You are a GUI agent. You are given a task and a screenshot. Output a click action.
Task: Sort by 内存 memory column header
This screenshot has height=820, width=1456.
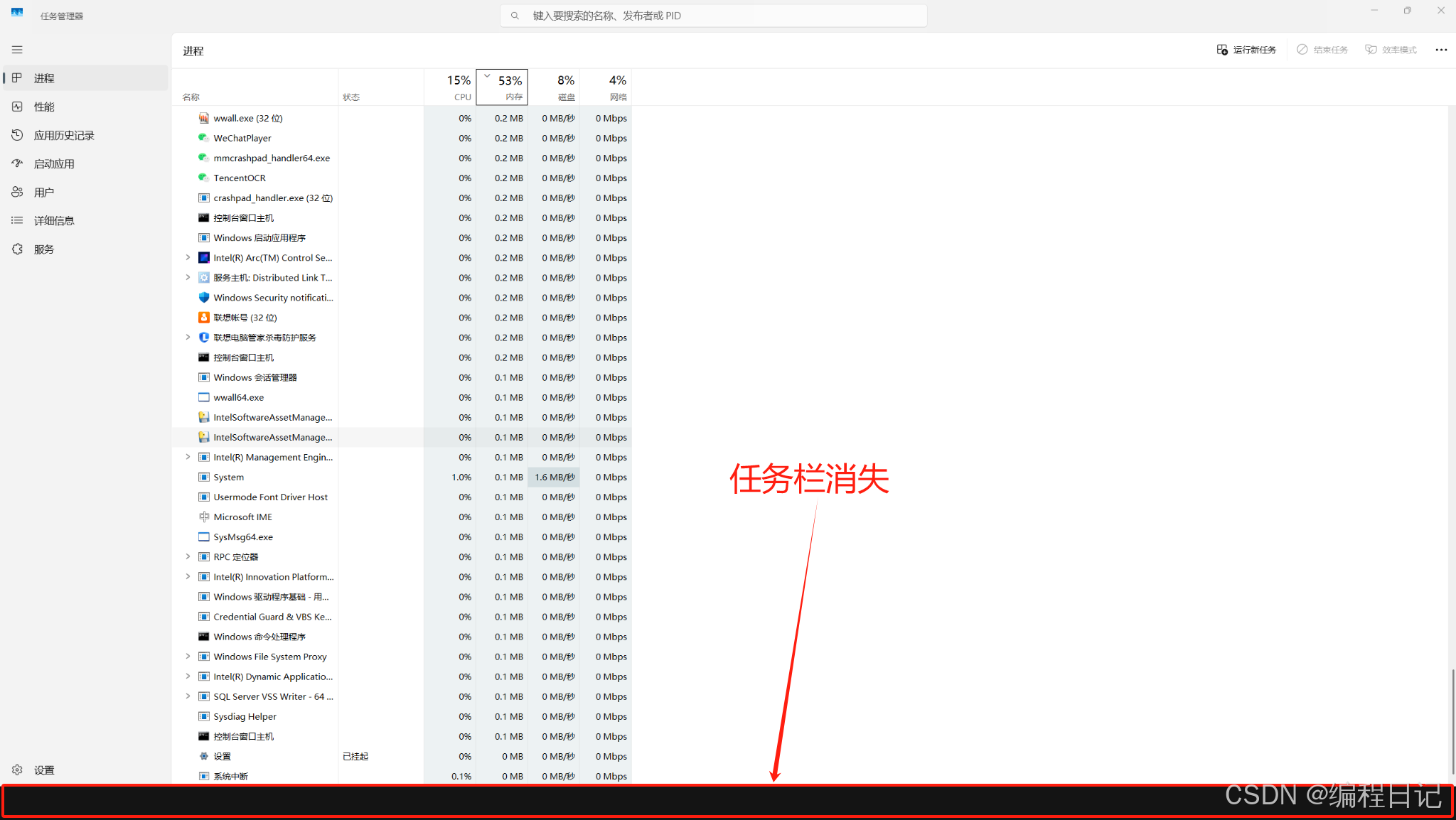(502, 87)
